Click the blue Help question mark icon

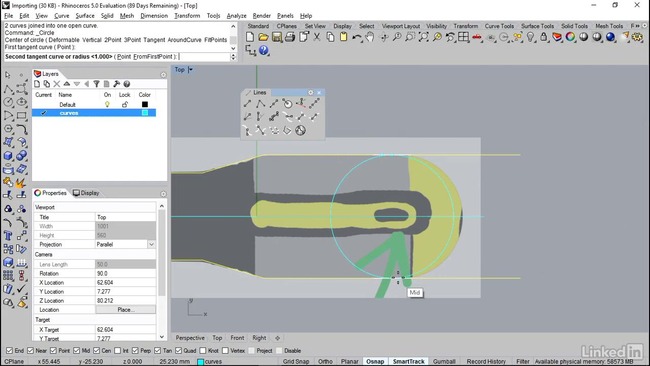pyautogui.click(x=264, y=51)
